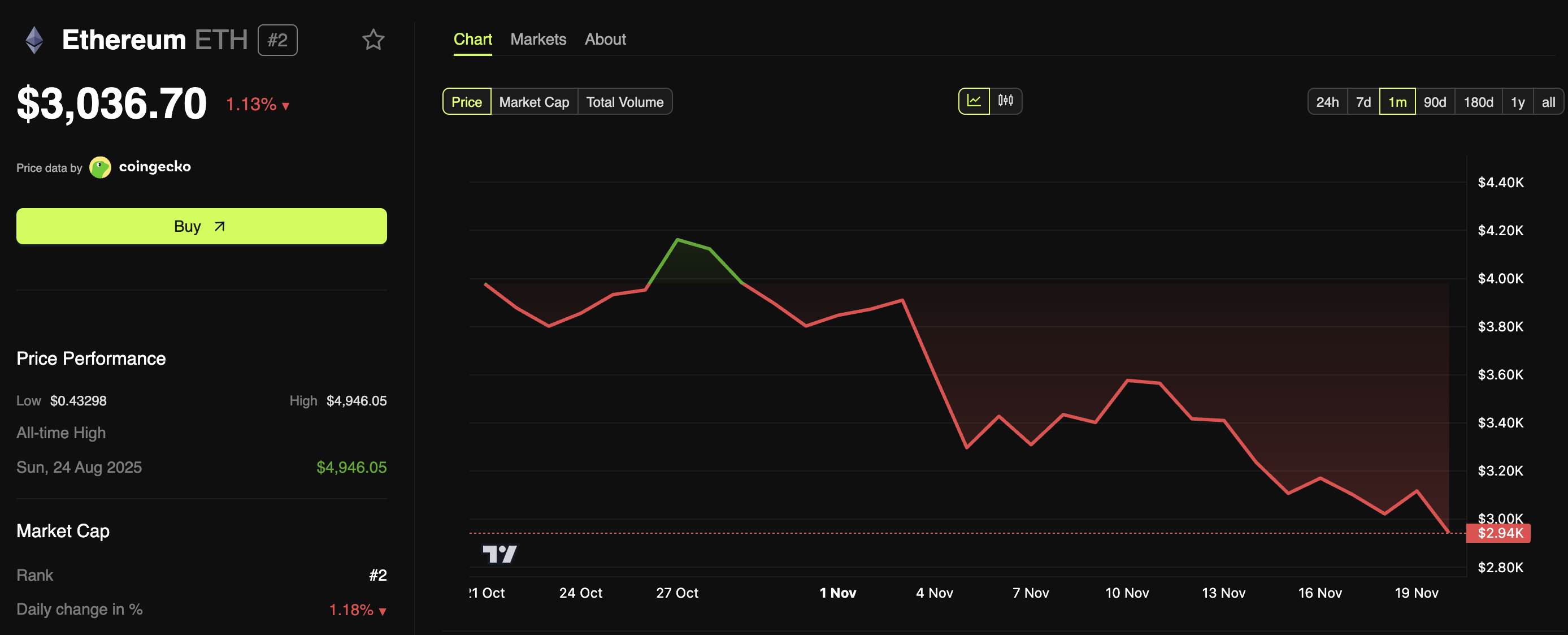Show Total Volume on the chart
This screenshot has width=1568, height=635.
[x=624, y=102]
